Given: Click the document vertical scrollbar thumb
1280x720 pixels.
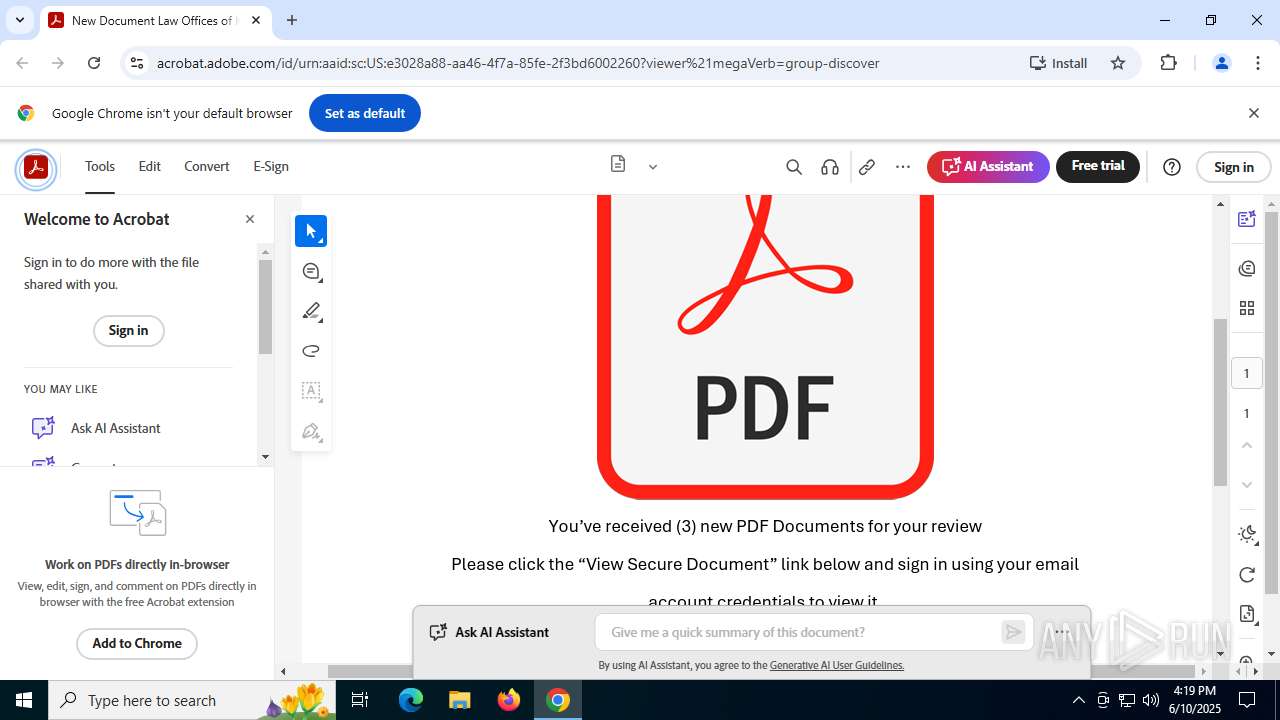Looking at the screenshot, I should (1220, 402).
